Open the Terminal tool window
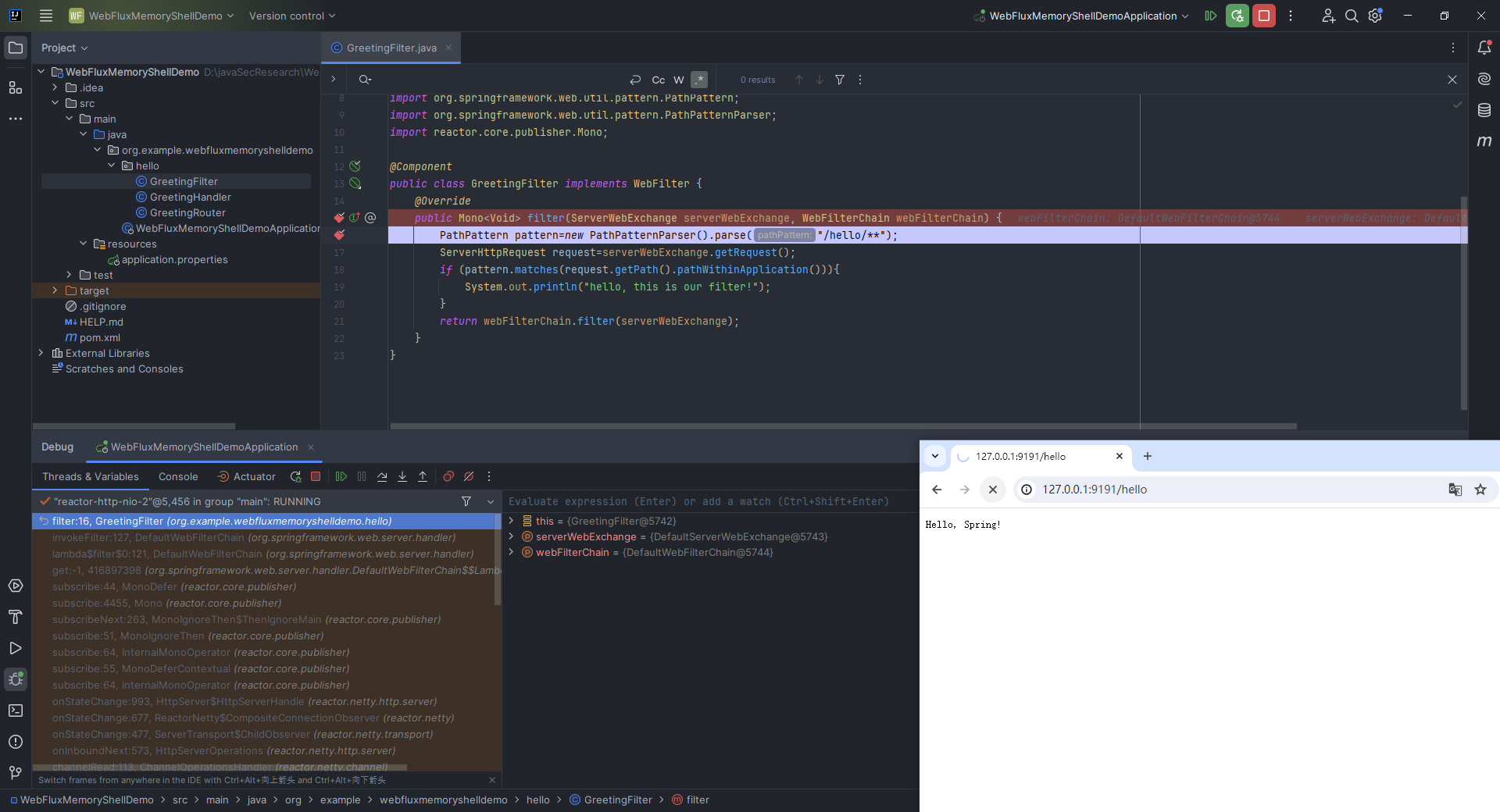The width and height of the screenshot is (1500, 812). click(16, 710)
